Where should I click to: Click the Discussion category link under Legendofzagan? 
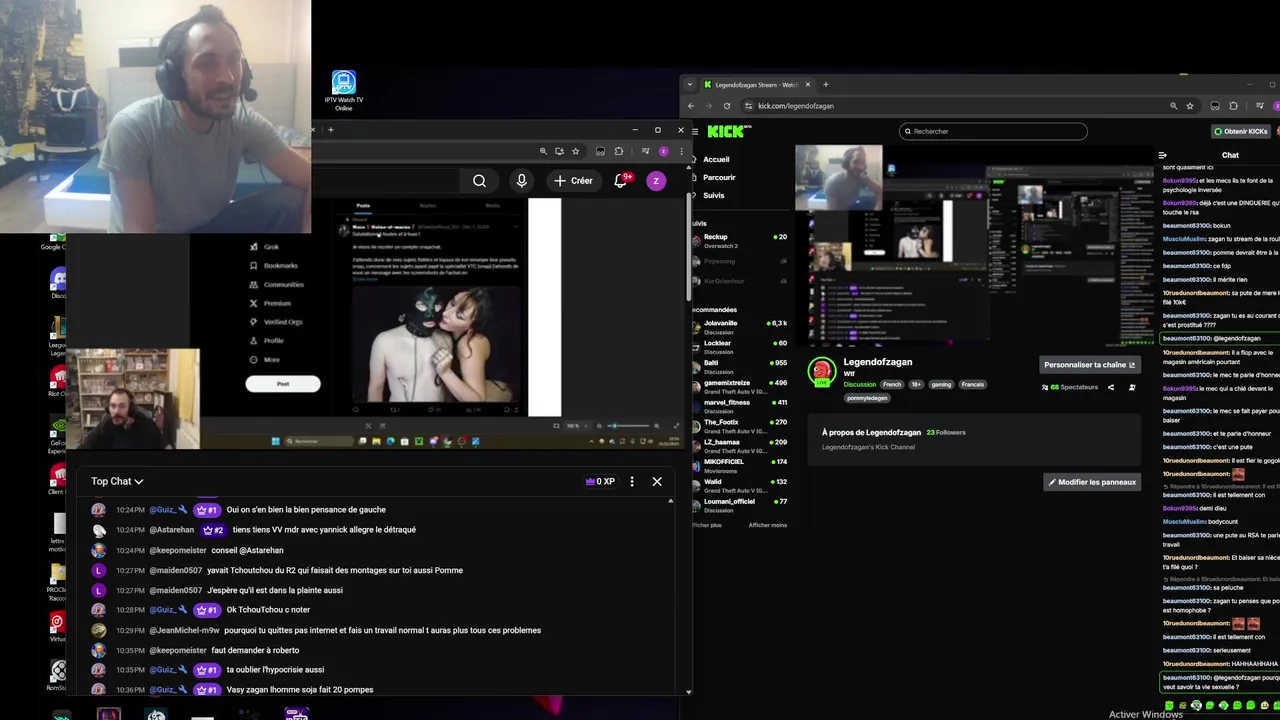(x=859, y=384)
